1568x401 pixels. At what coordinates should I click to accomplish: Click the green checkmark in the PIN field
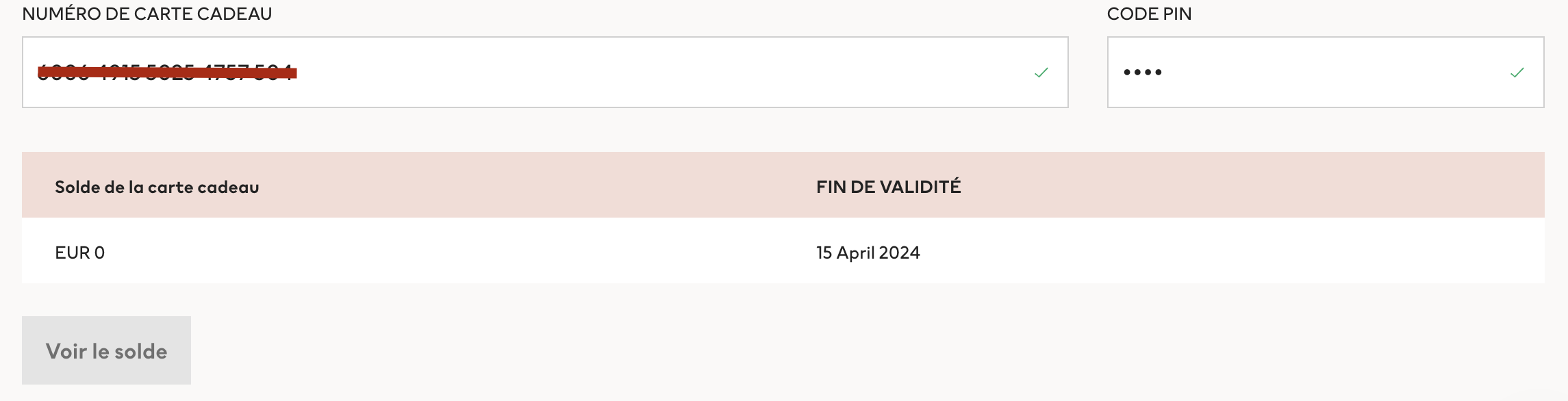[x=1517, y=73]
